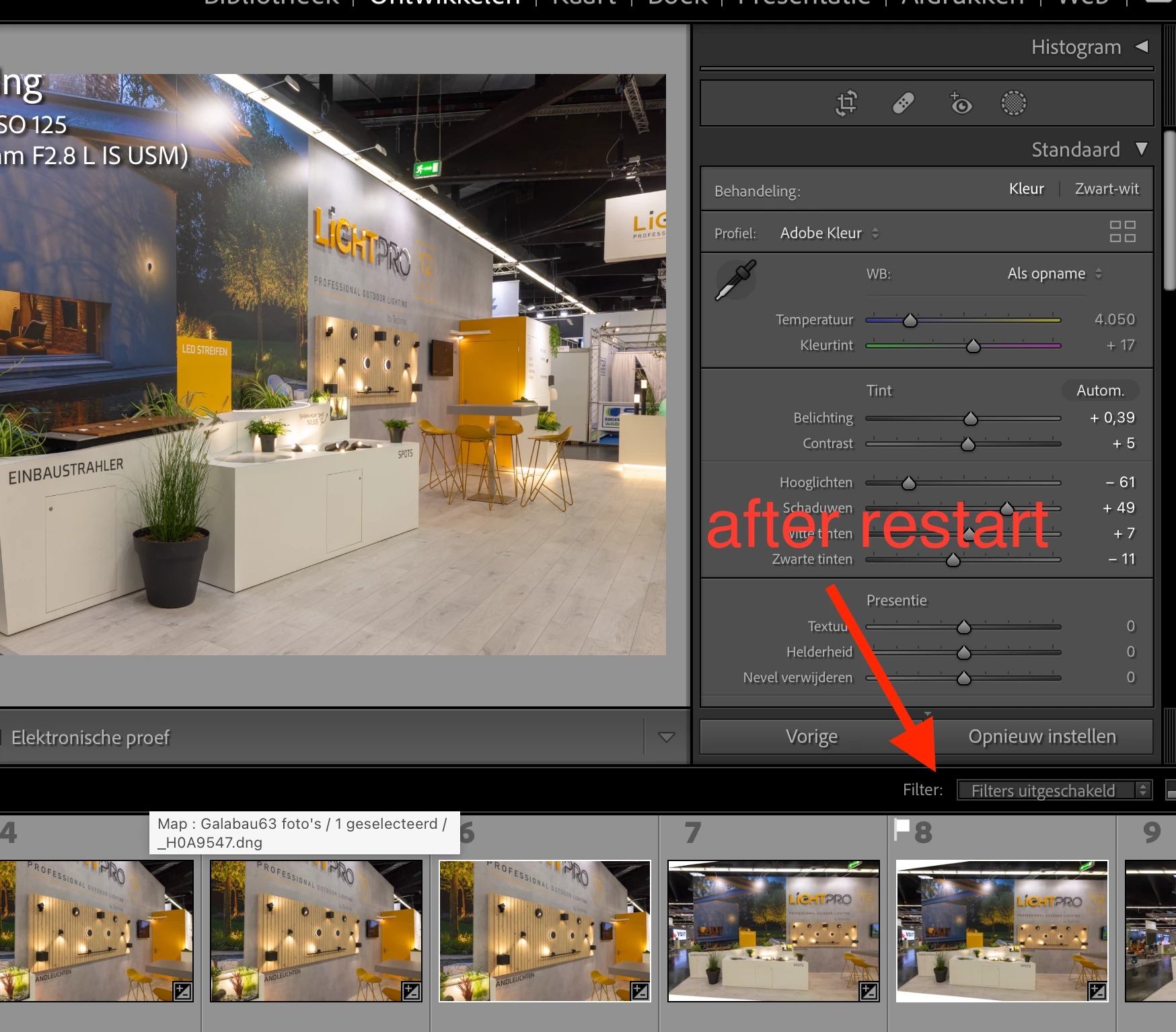Adjust the Textuur slider handle
The height and width of the screenshot is (1032, 1176).
pyautogui.click(x=963, y=627)
